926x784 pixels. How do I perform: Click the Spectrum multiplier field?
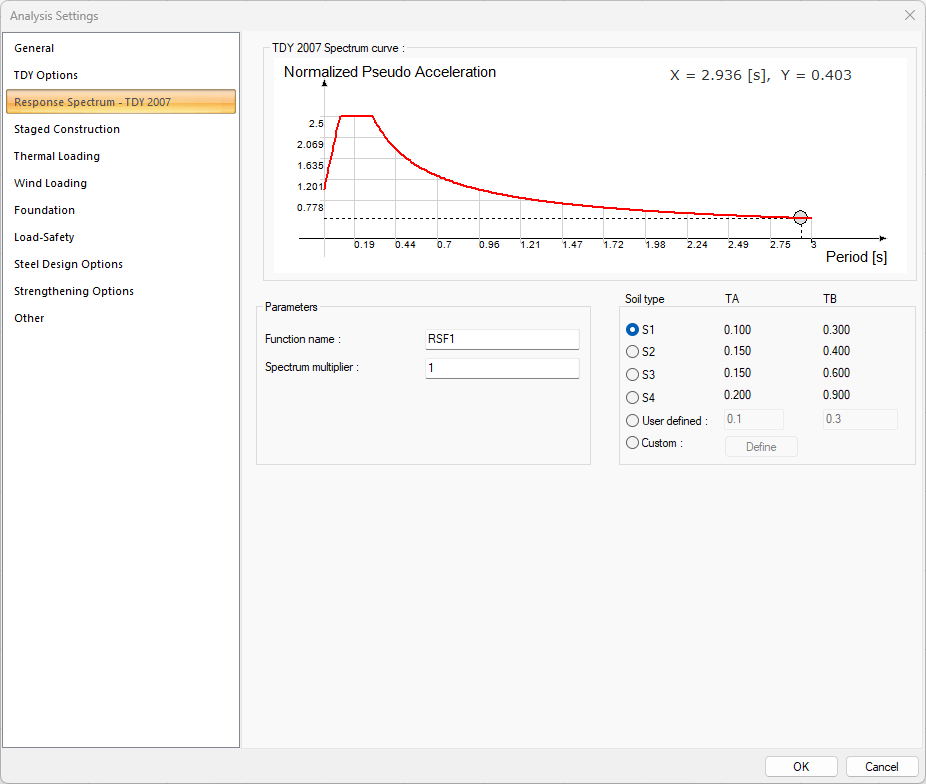pyautogui.click(x=502, y=368)
